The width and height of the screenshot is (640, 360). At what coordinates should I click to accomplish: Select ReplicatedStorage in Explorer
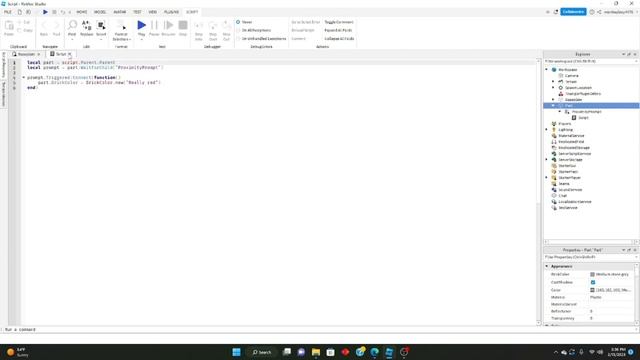click(x=573, y=148)
